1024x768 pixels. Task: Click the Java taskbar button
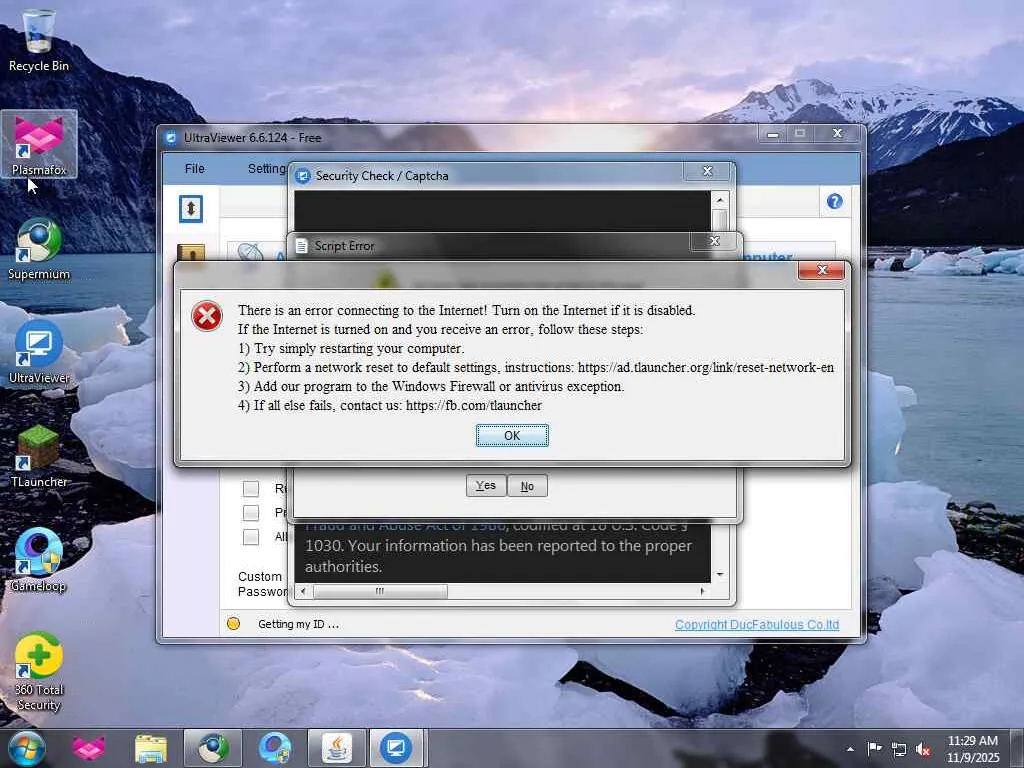tap(337, 748)
